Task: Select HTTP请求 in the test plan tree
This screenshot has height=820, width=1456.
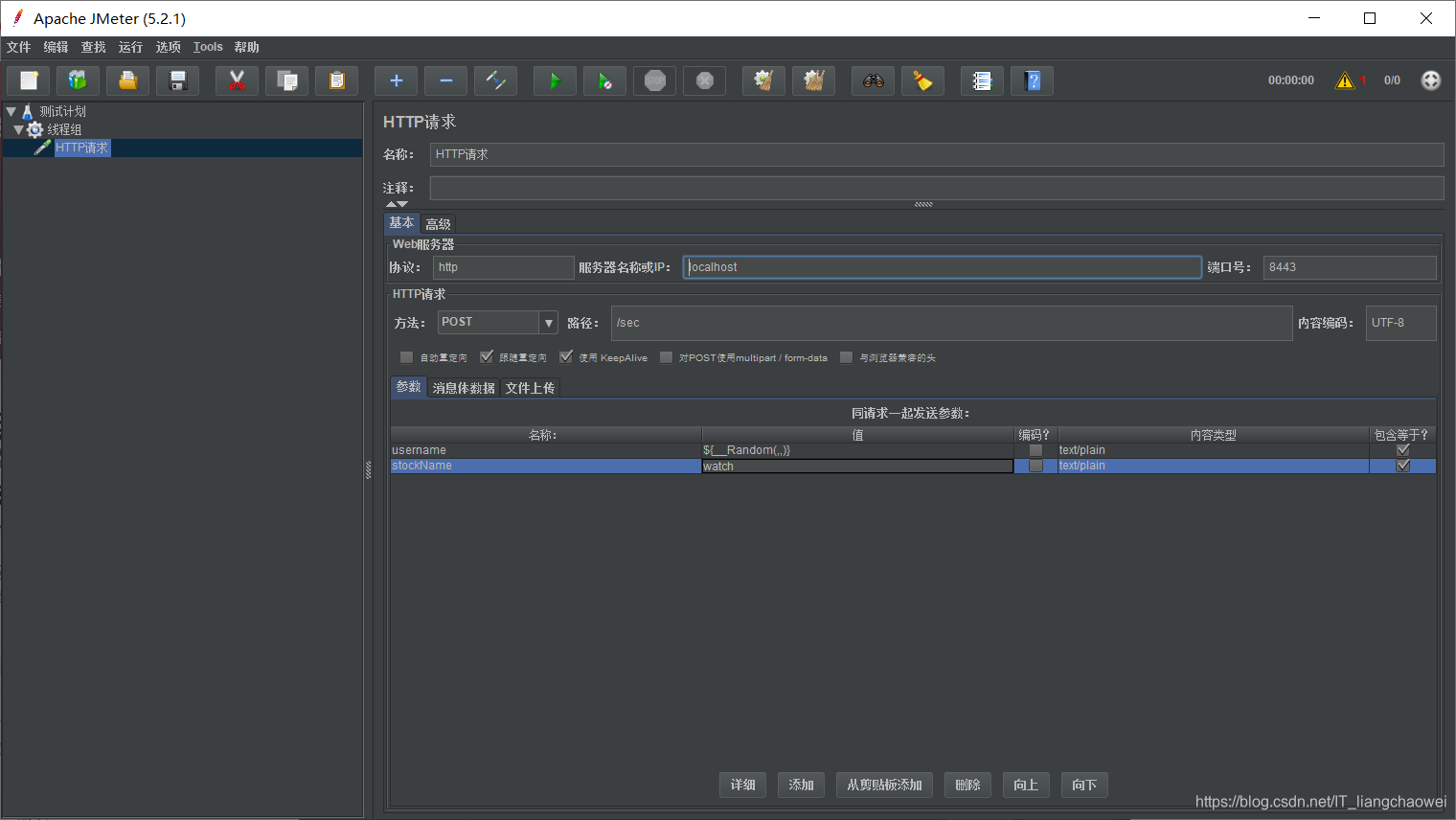Action: pyautogui.click(x=81, y=148)
